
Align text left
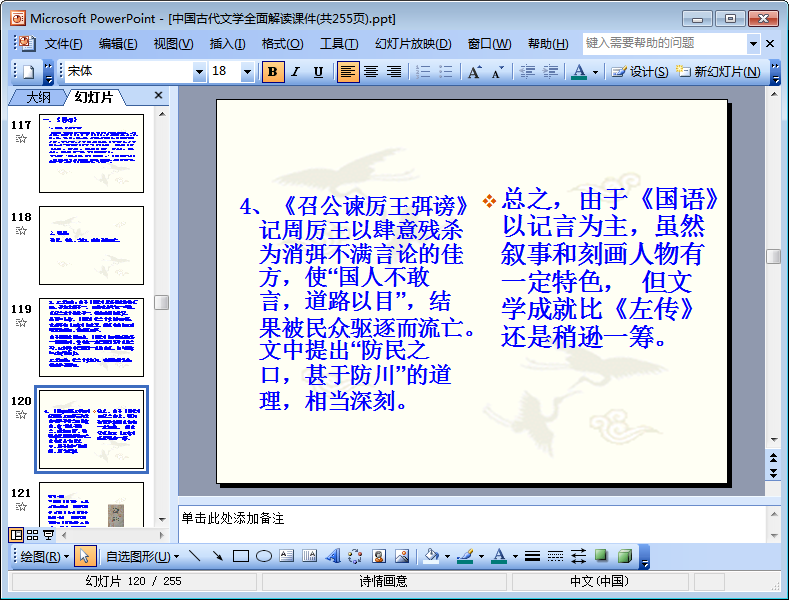(x=348, y=72)
